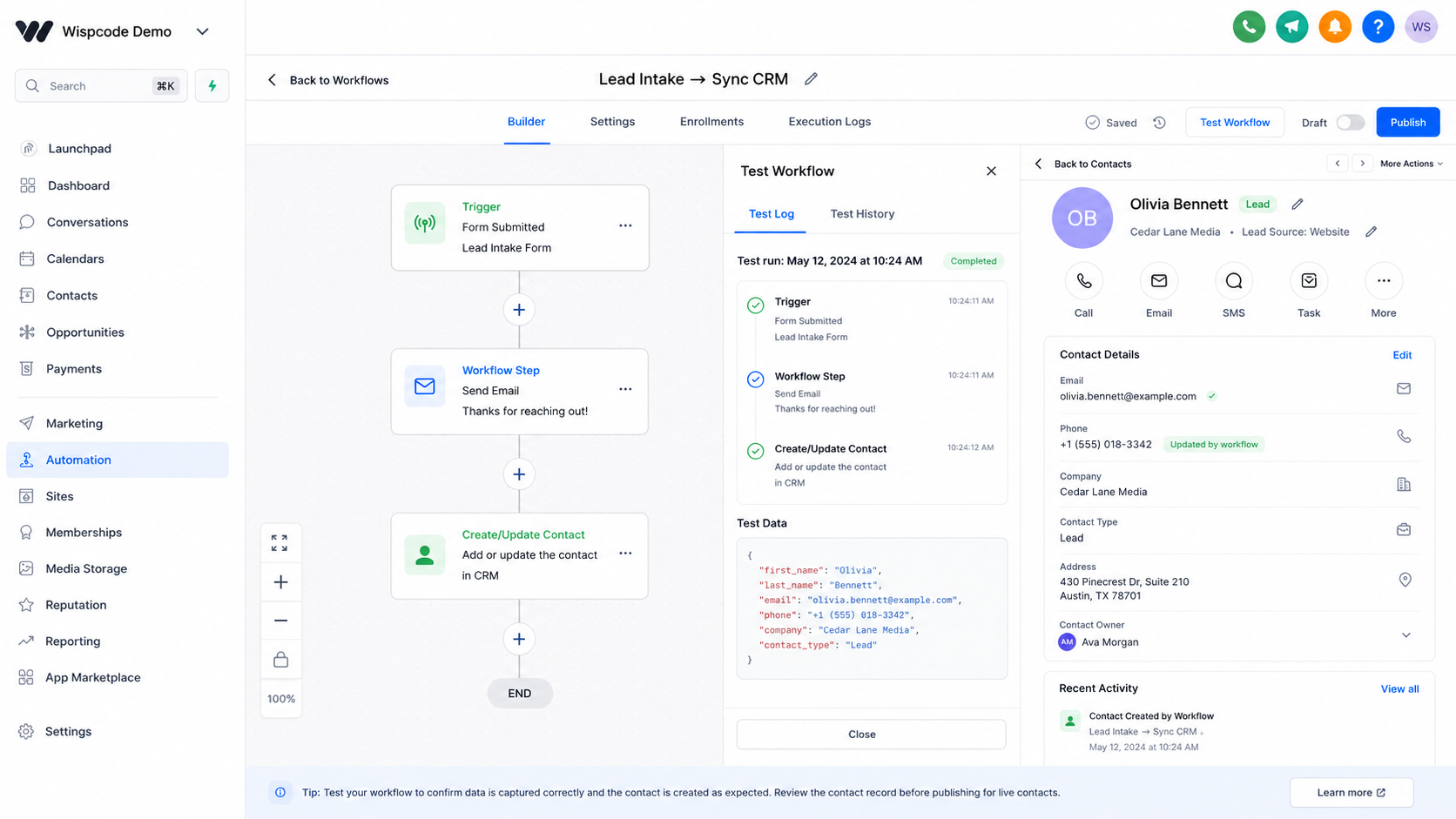Click the fit-to-screen canvas icon

point(280,543)
